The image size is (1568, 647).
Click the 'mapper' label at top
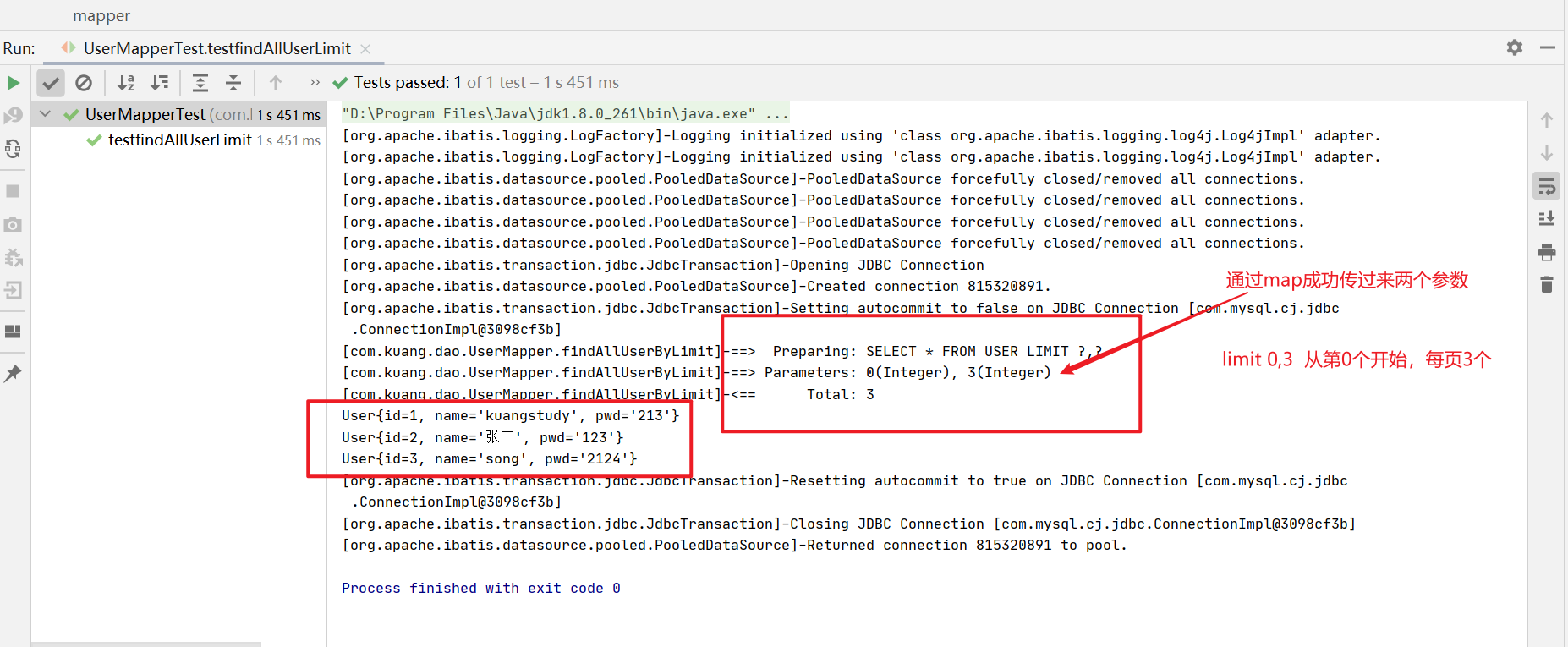(101, 15)
